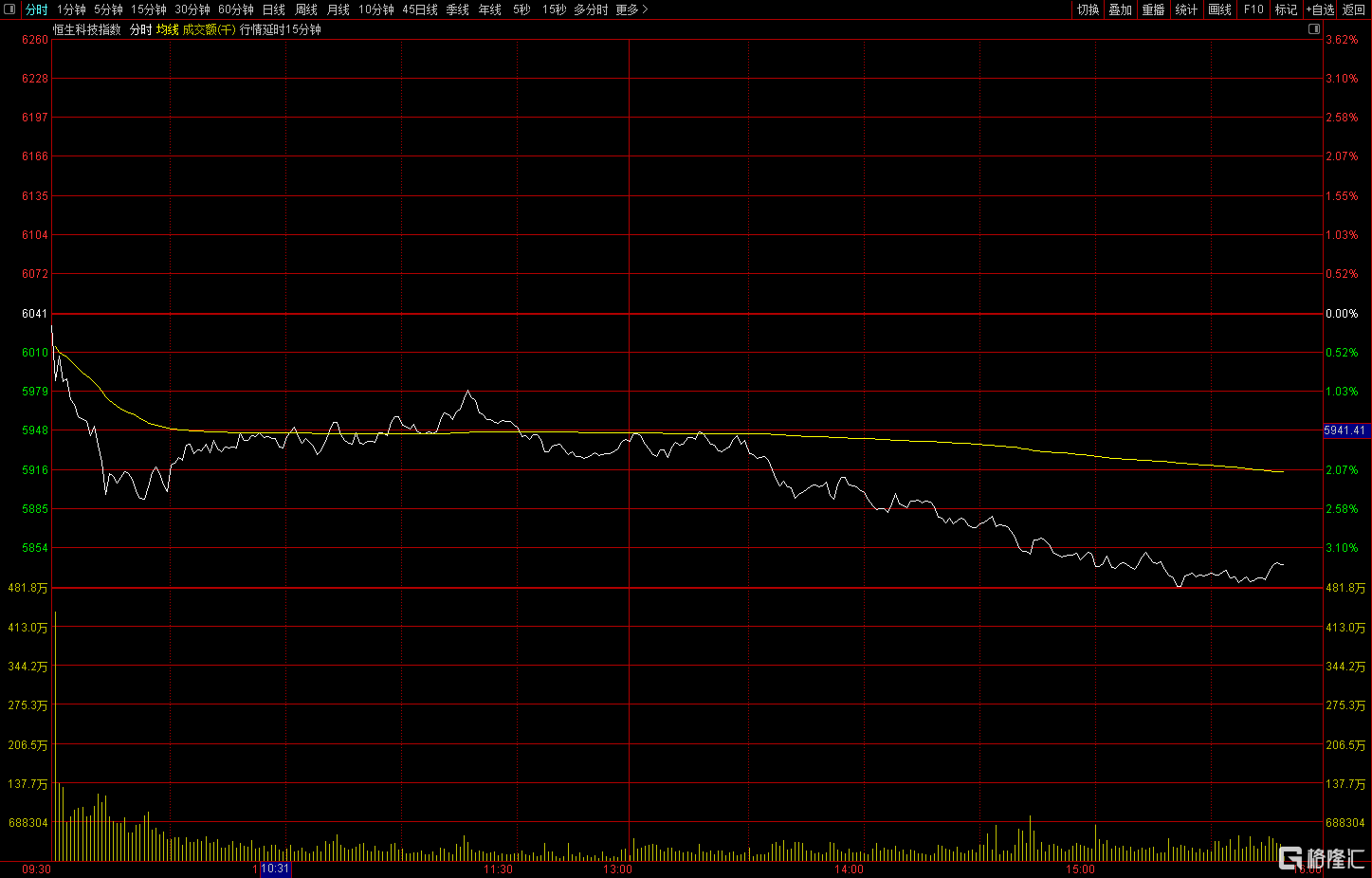The width and height of the screenshot is (1372, 878).
Task: Open the 多分时 multi-day view
Action: coord(591,9)
